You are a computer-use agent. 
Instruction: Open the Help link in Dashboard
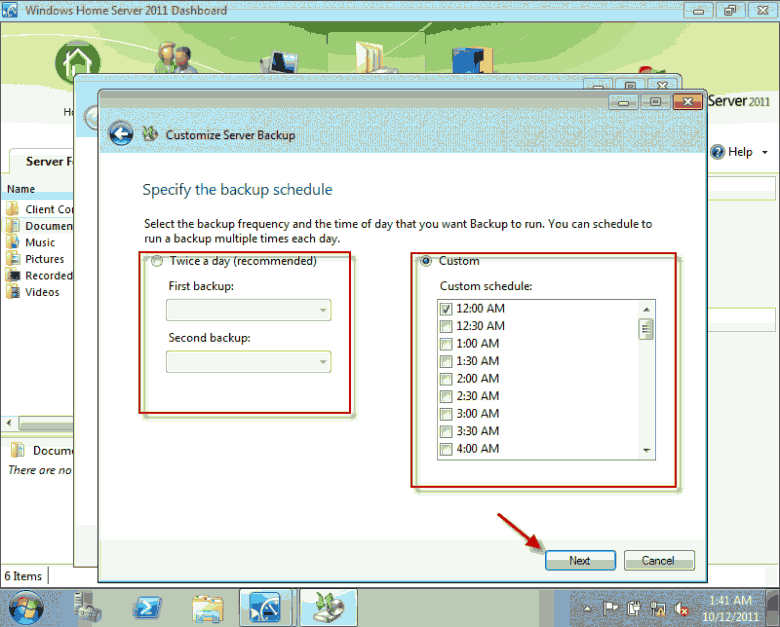[740, 152]
